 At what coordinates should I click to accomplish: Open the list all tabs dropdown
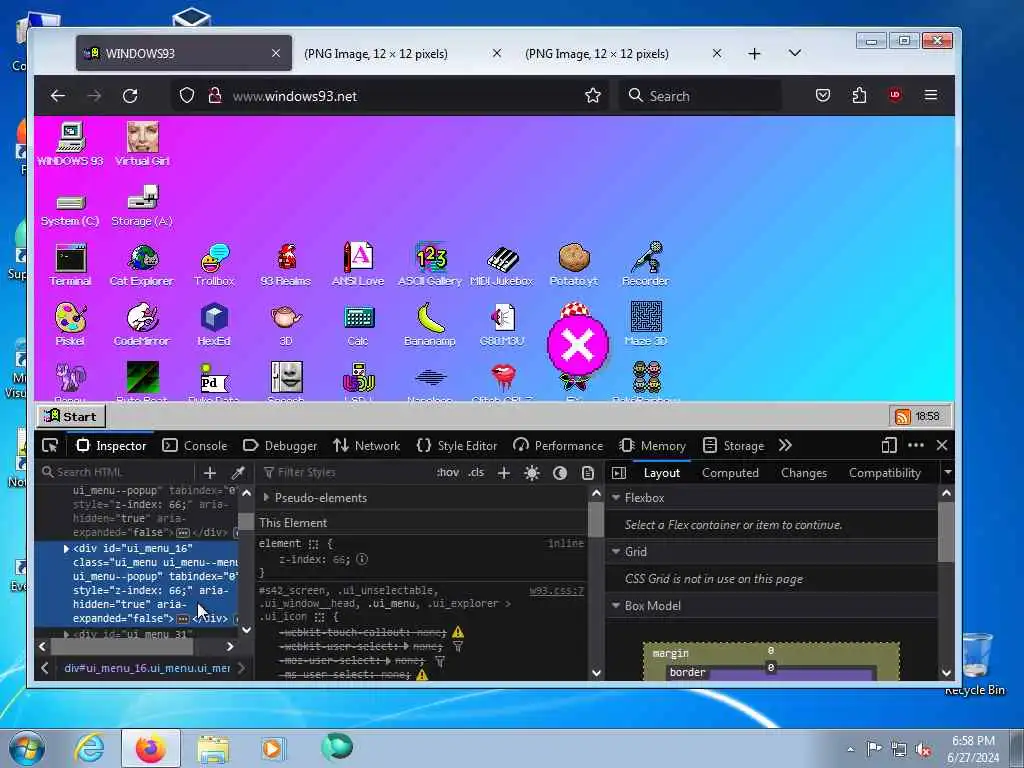pos(795,53)
